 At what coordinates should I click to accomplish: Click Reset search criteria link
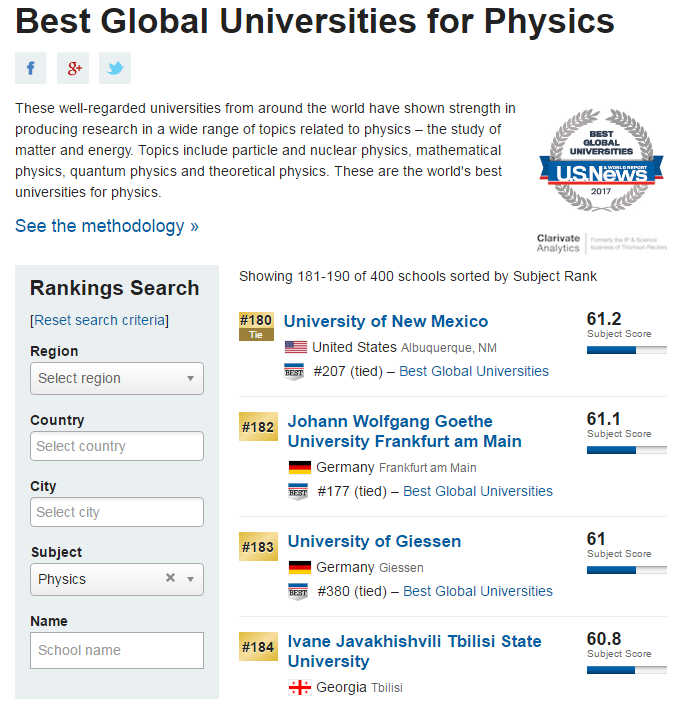click(x=99, y=320)
